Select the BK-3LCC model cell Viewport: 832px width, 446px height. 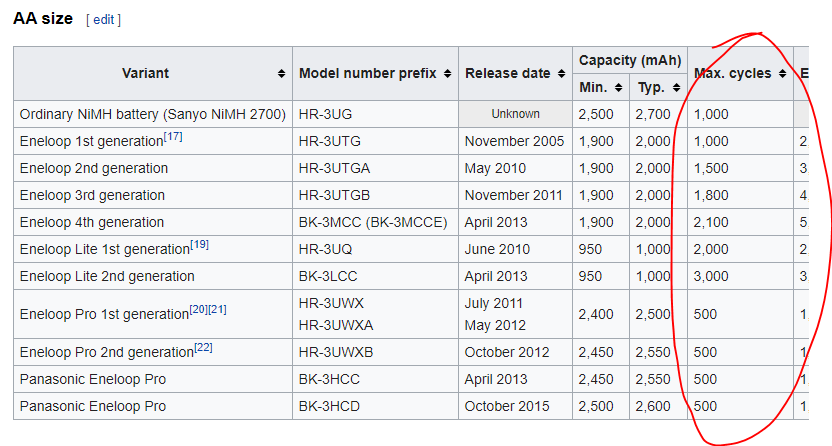pyautogui.click(x=375, y=276)
